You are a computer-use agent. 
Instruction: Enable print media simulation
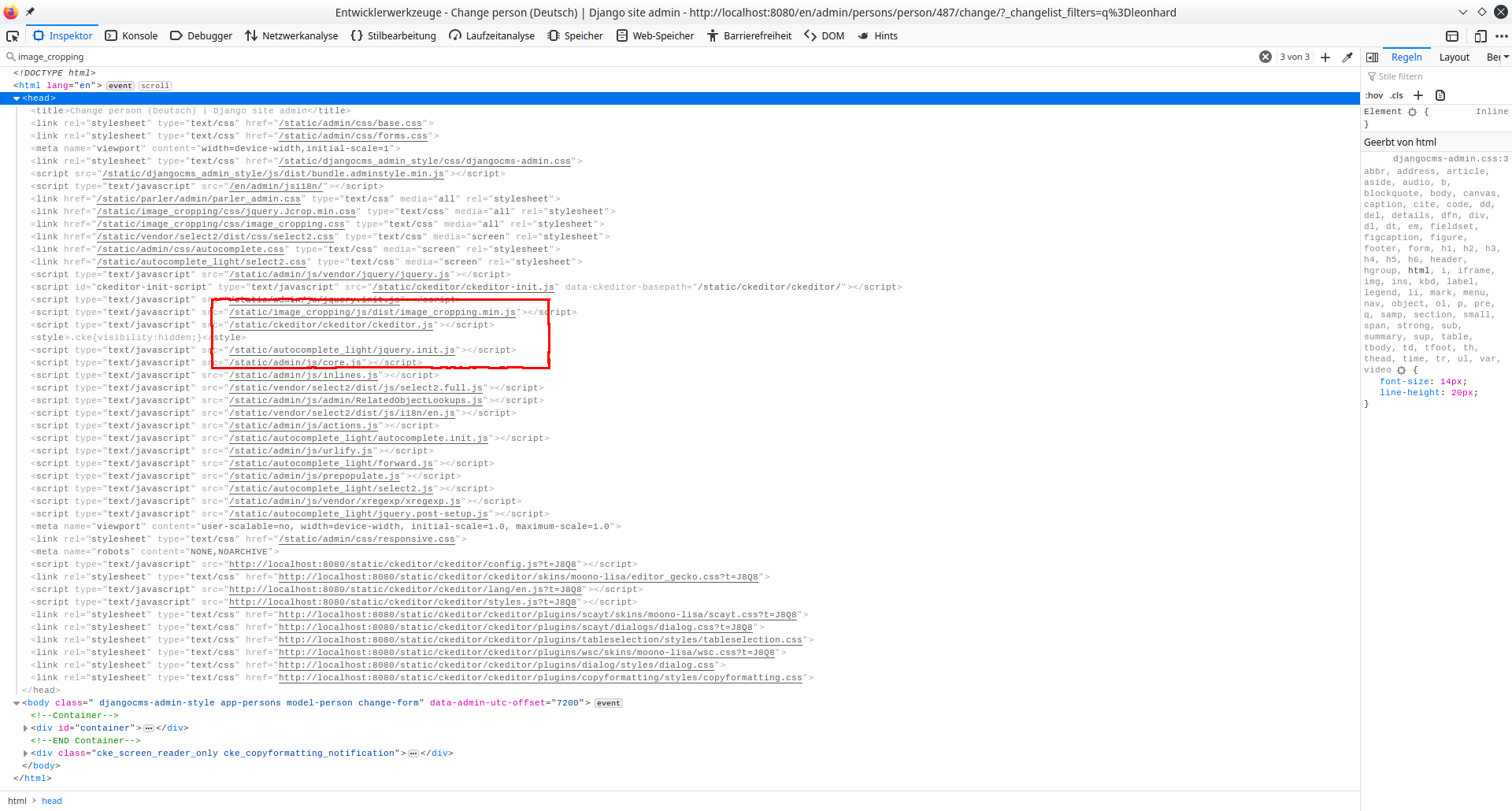[x=1440, y=95]
